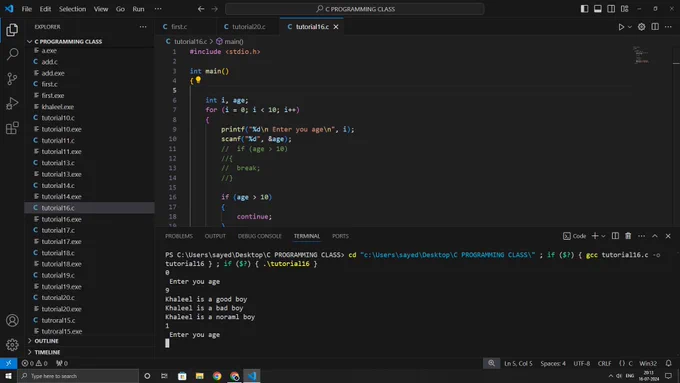Screen dimensions: 680x383
Task: Toggle the primary side bar layout icon
Action: [x=584, y=9]
